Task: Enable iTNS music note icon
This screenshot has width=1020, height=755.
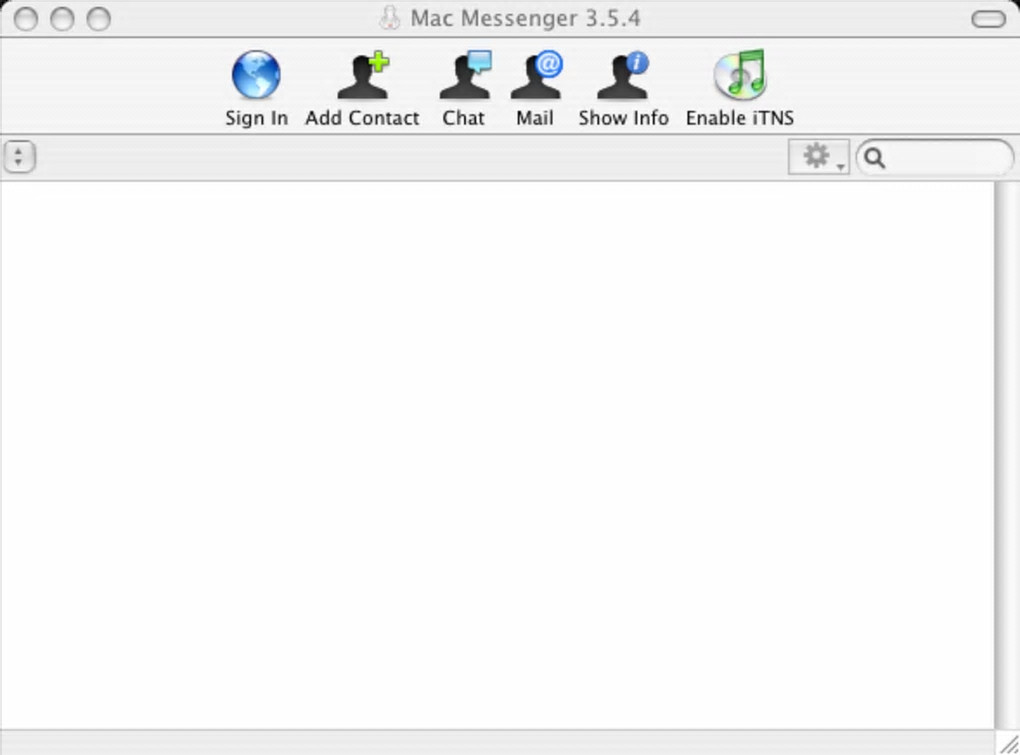Action: coord(740,75)
